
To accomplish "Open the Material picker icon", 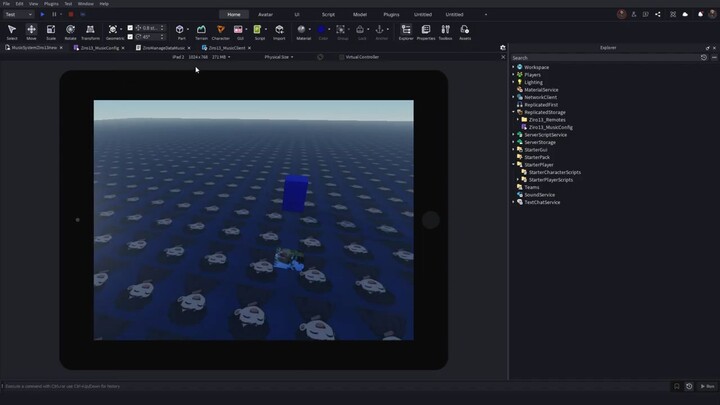I will 301,30.
